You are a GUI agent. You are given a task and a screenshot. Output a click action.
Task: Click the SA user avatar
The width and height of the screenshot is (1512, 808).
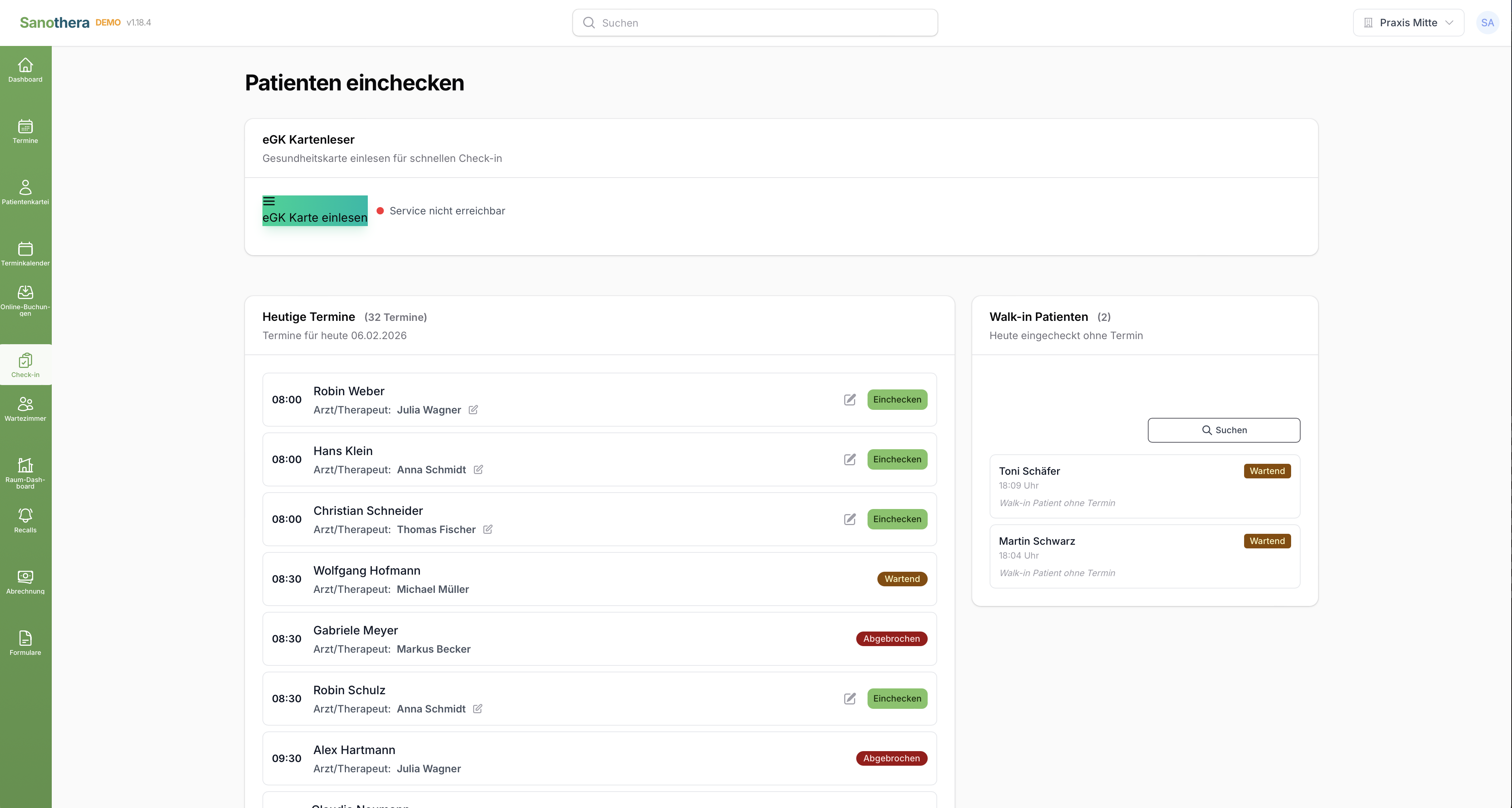1487,23
